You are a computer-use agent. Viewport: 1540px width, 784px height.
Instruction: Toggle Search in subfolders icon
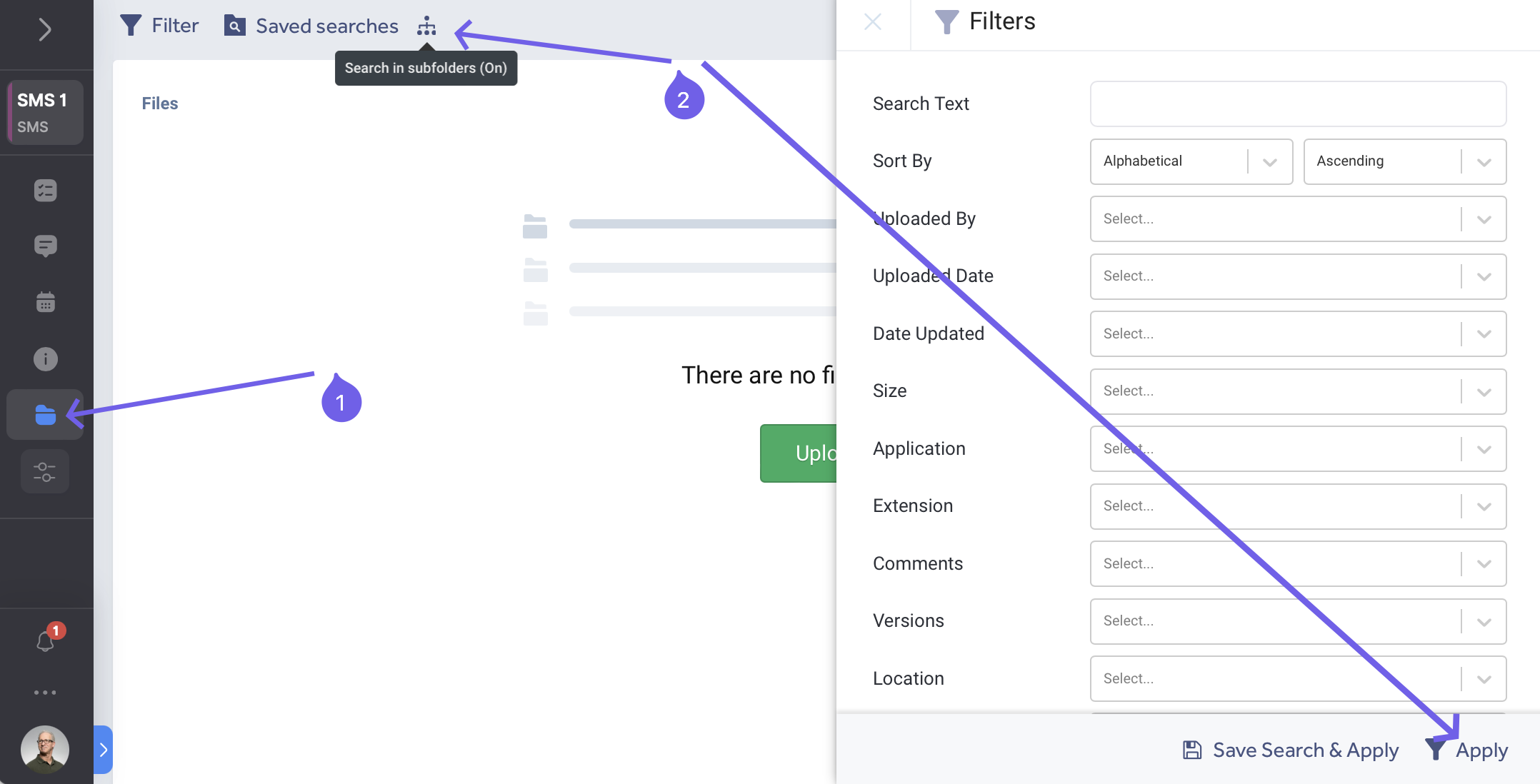click(426, 26)
